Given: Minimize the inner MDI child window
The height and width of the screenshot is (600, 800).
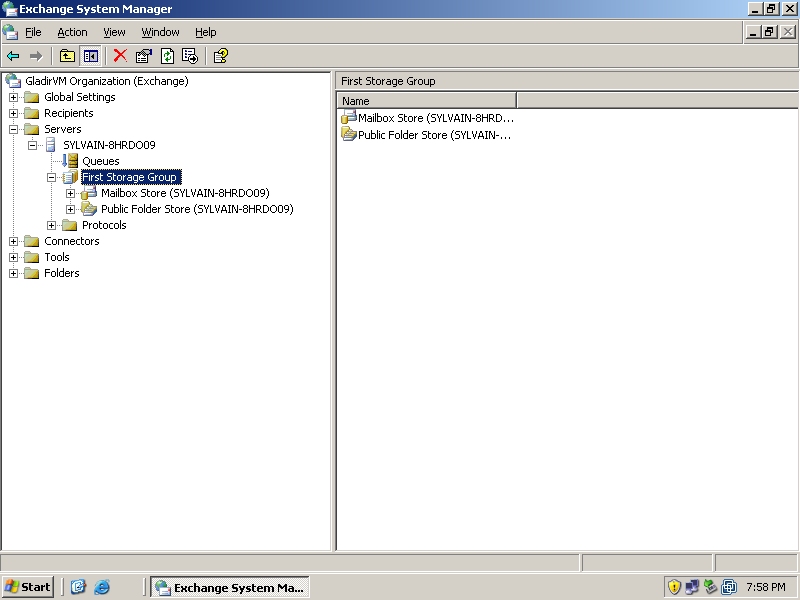Looking at the screenshot, I should click(753, 32).
